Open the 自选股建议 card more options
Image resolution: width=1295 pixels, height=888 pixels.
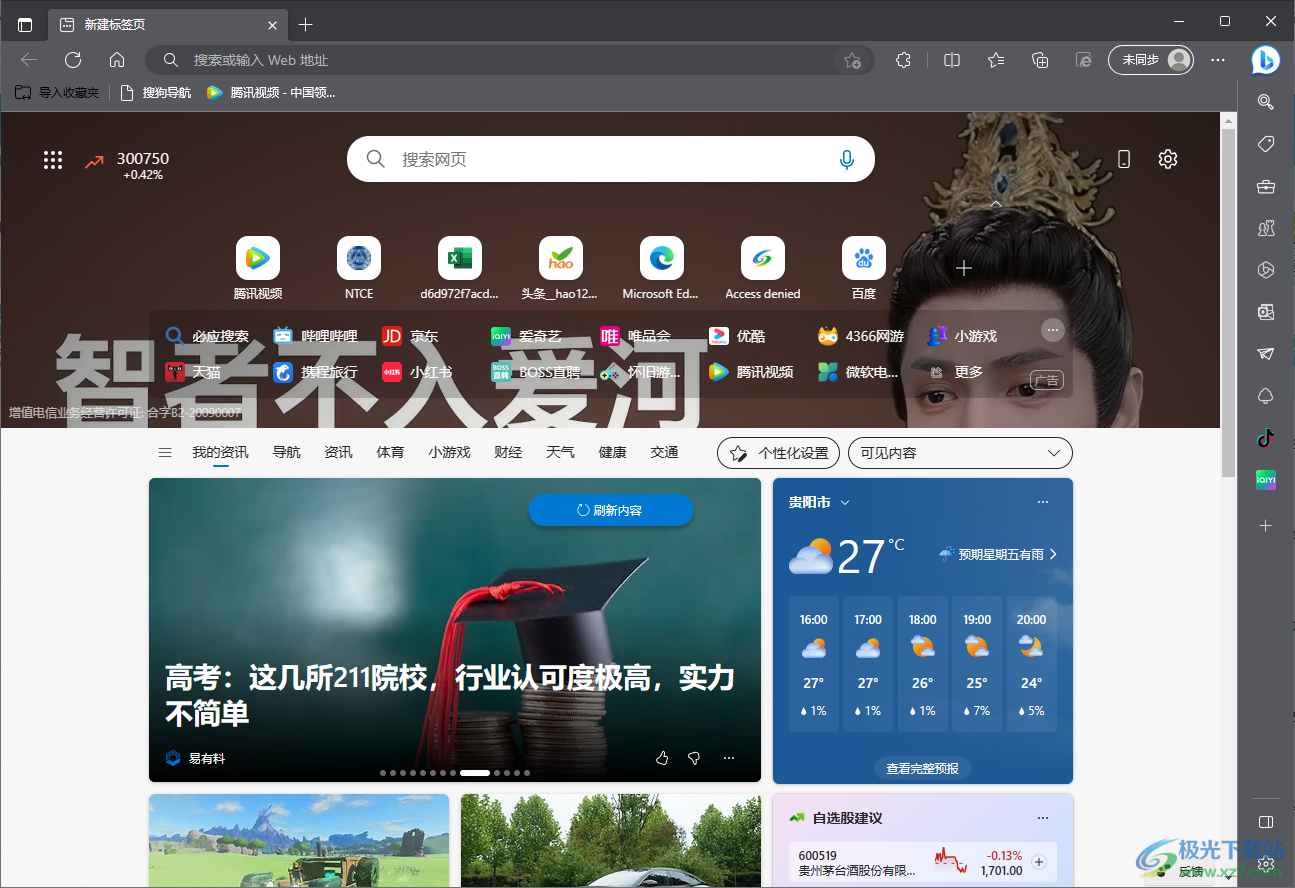(1043, 818)
